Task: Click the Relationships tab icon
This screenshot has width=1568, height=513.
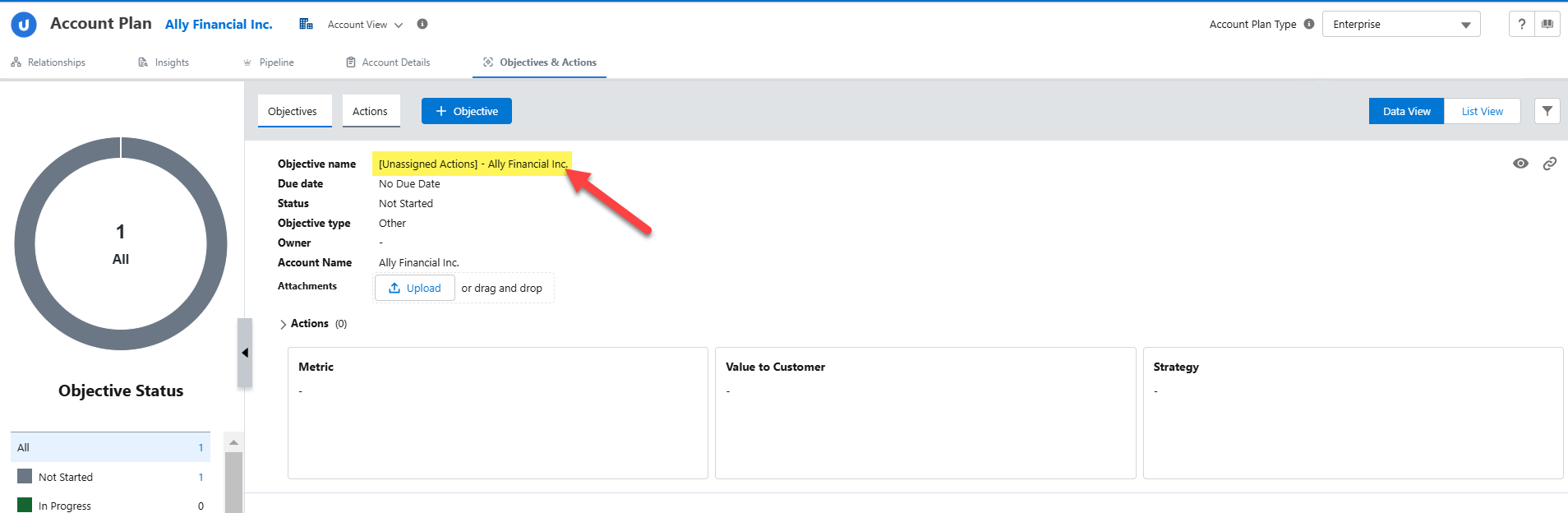Action: [x=16, y=62]
